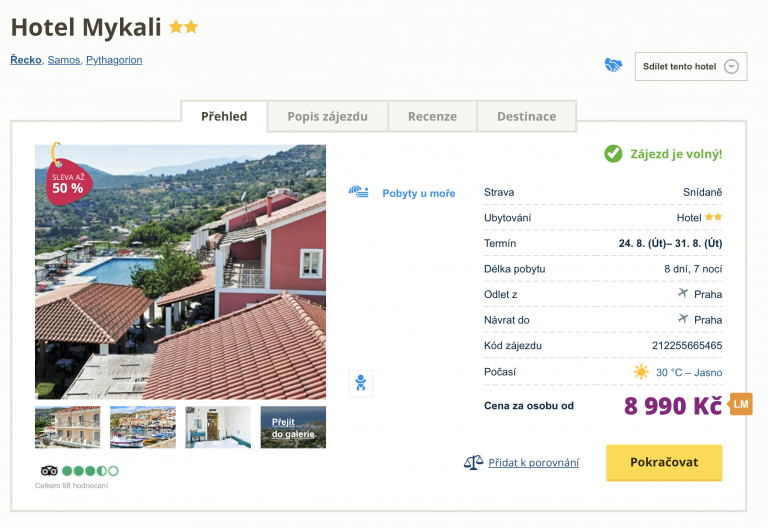Viewport: 768px width, 528px height.
Task: Click the handshake icon near share button
Action: pyautogui.click(x=613, y=66)
